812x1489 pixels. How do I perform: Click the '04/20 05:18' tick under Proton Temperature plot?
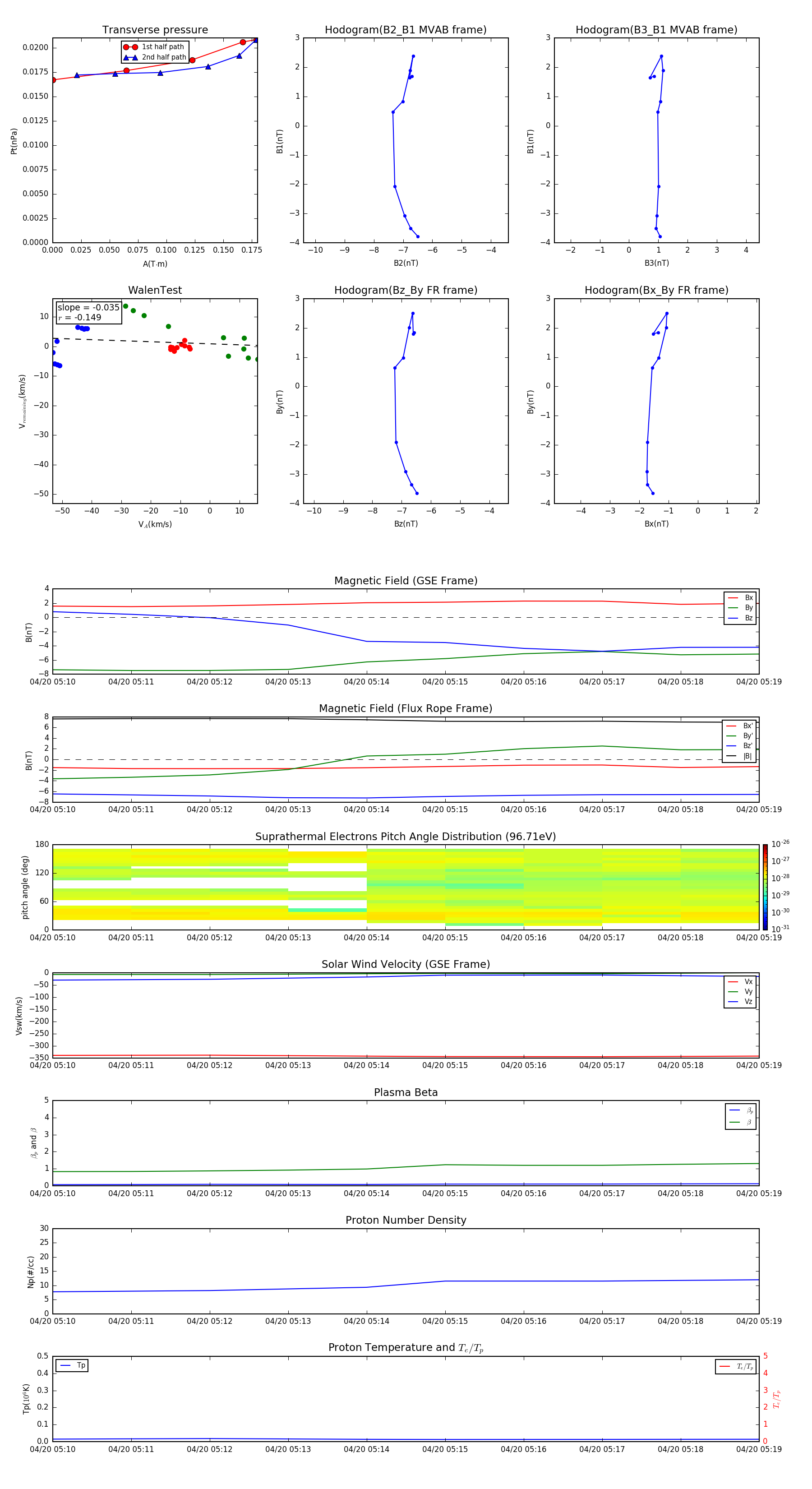680,1449
